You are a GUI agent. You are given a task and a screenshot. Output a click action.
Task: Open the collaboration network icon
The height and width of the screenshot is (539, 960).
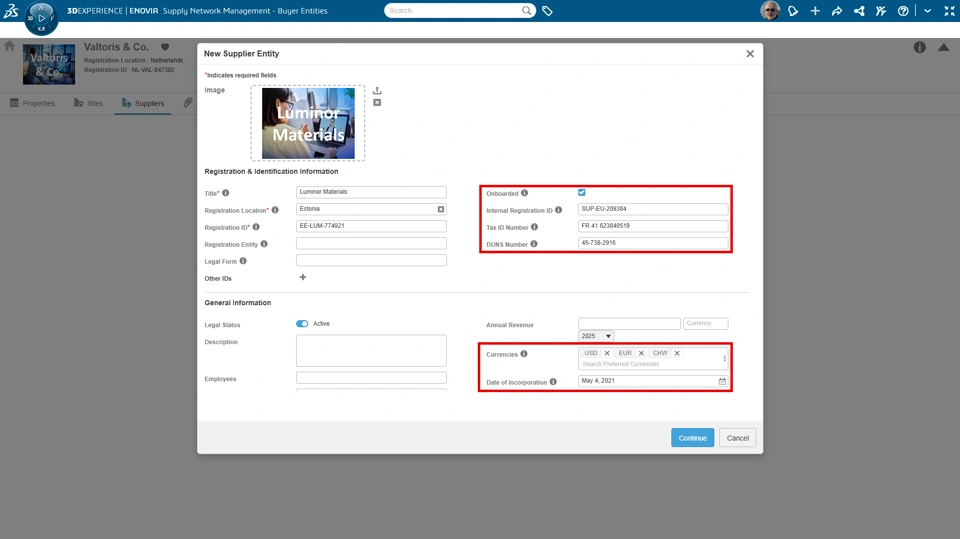859,11
